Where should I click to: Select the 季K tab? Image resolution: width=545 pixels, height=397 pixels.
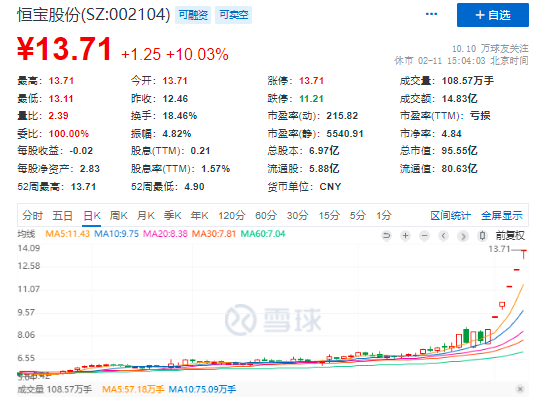point(173,216)
